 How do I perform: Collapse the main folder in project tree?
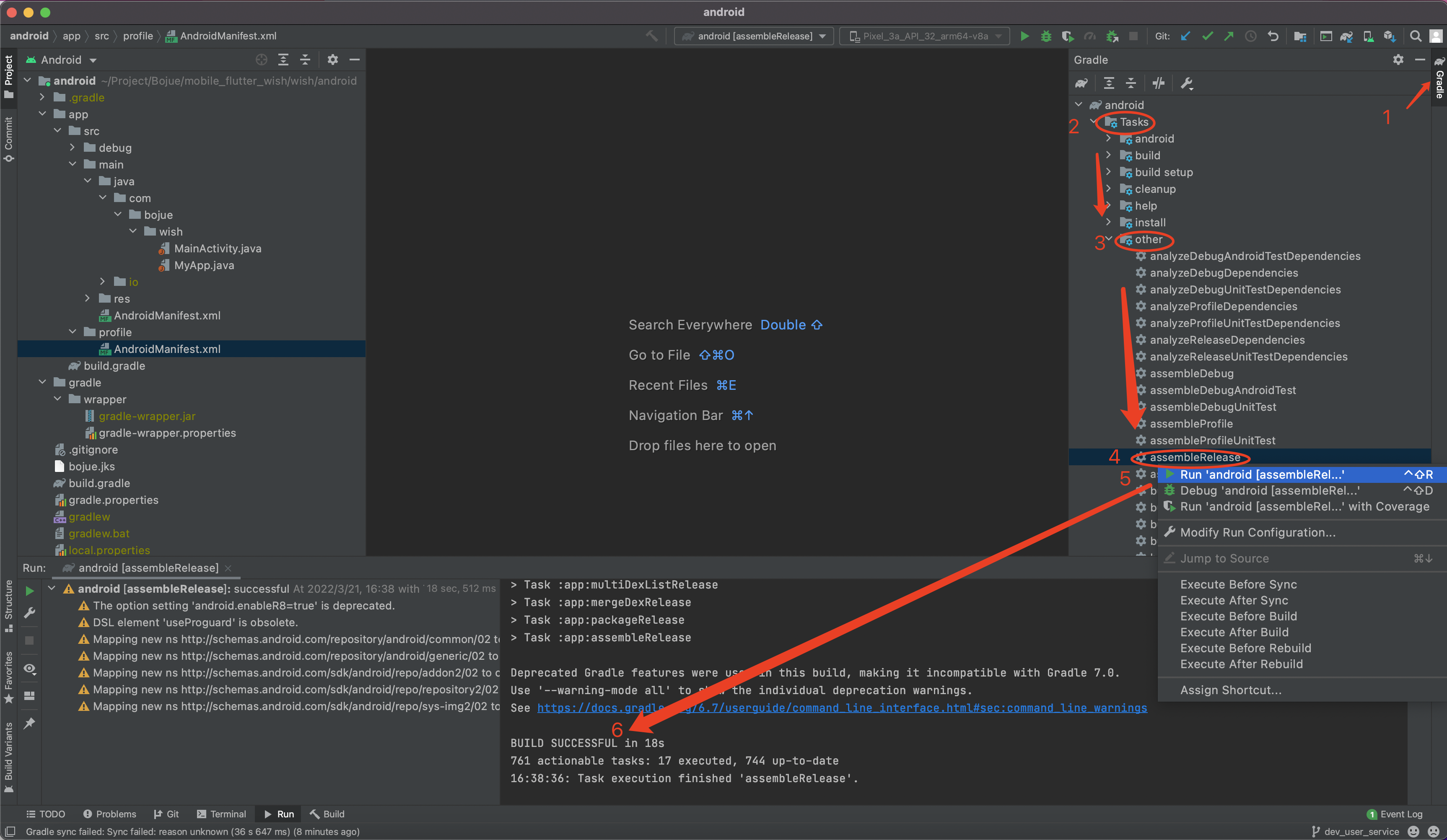tap(73, 164)
